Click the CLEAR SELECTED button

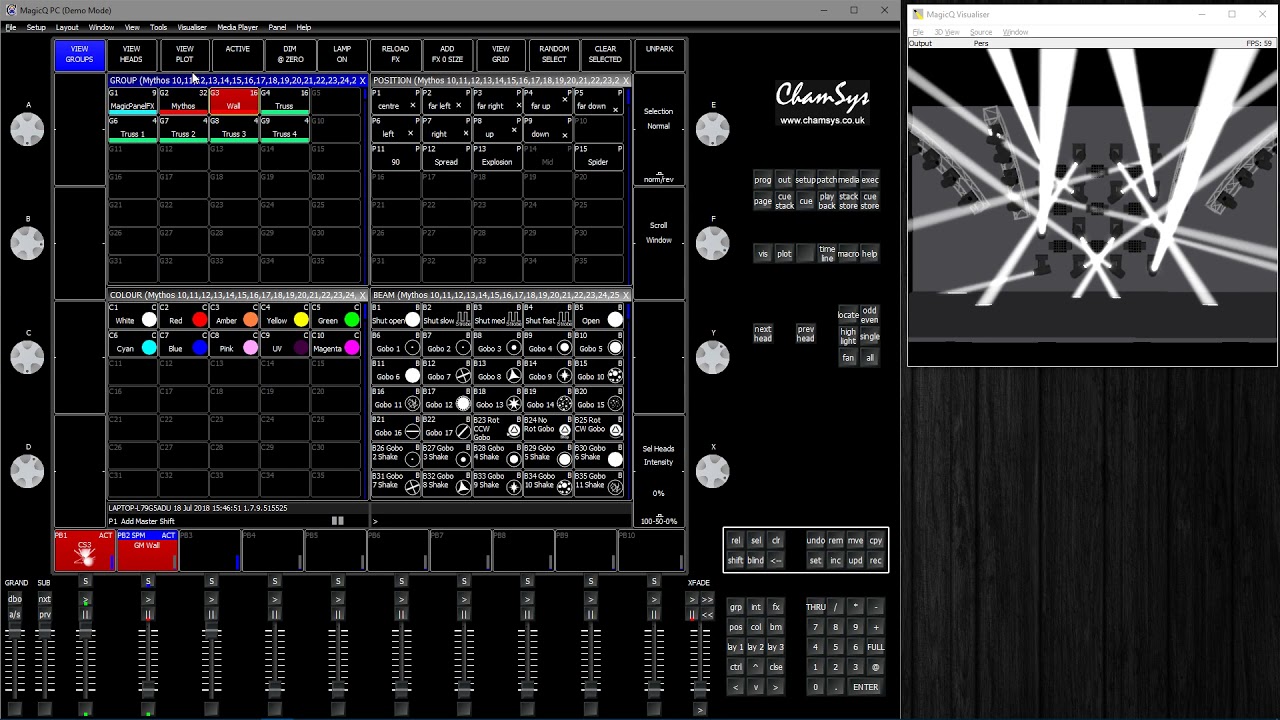click(605, 54)
